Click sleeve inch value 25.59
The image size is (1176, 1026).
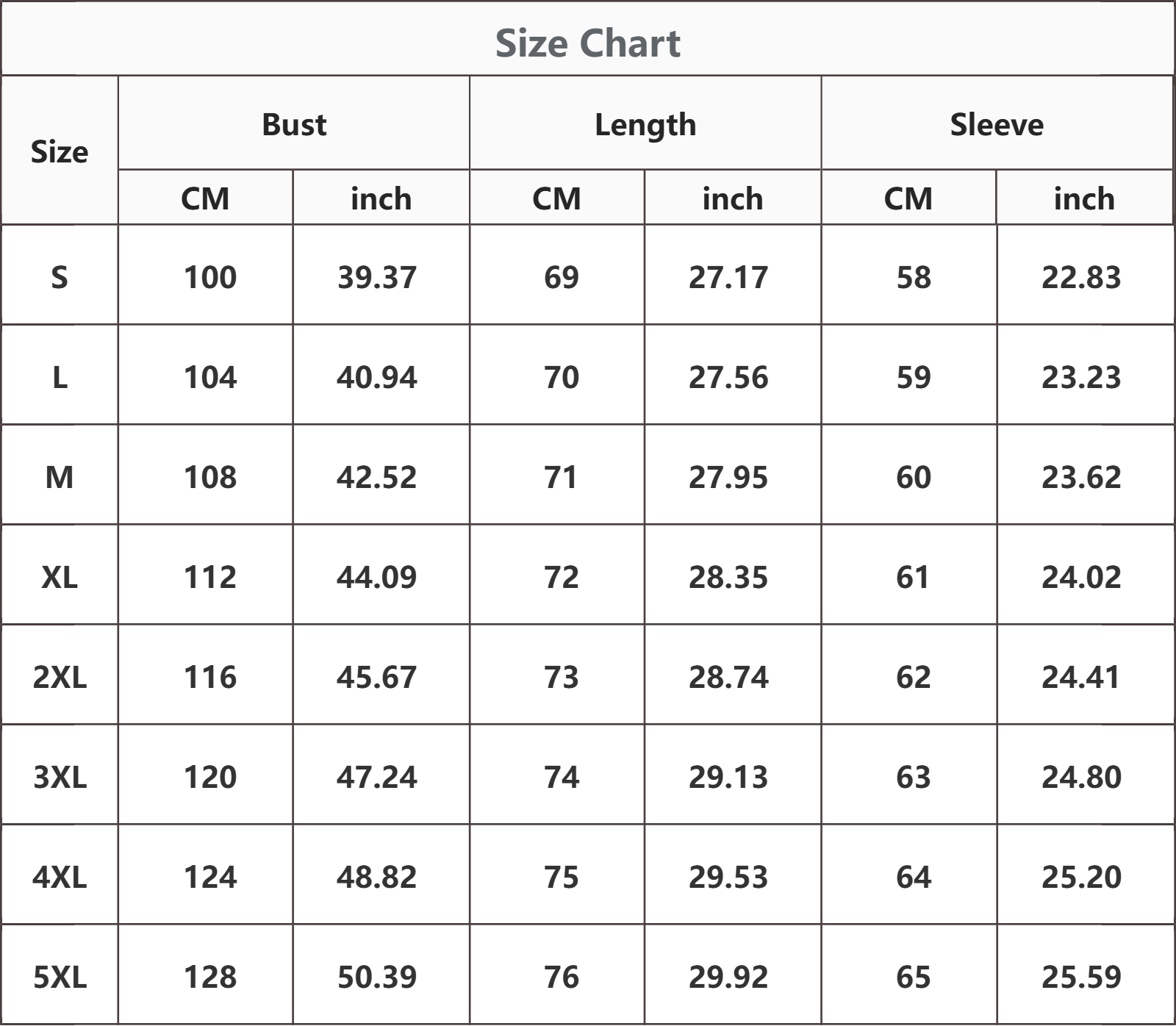pos(1081,977)
